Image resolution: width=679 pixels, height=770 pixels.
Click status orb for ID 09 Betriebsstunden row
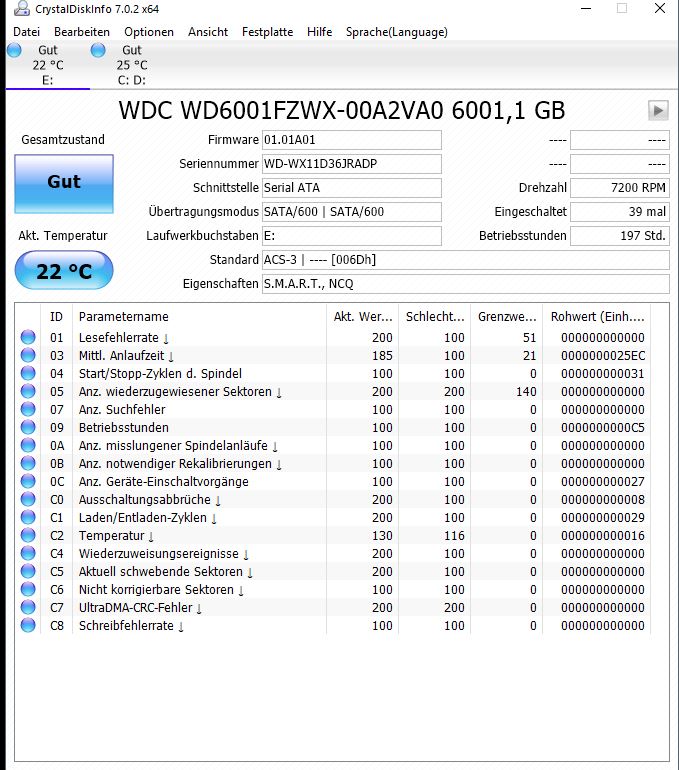(x=28, y=427)
